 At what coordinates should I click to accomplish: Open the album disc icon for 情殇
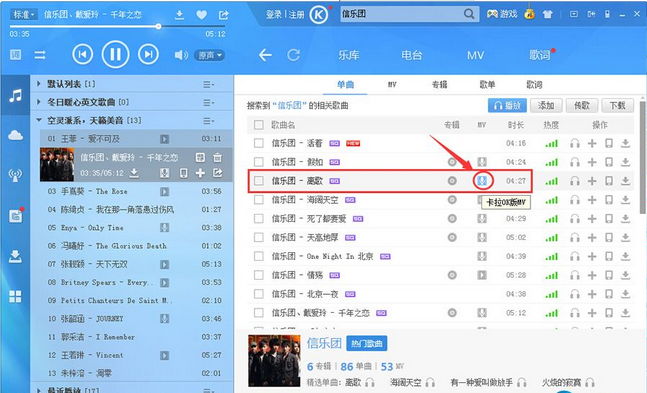pyautogui.click(x=452, y=275)
